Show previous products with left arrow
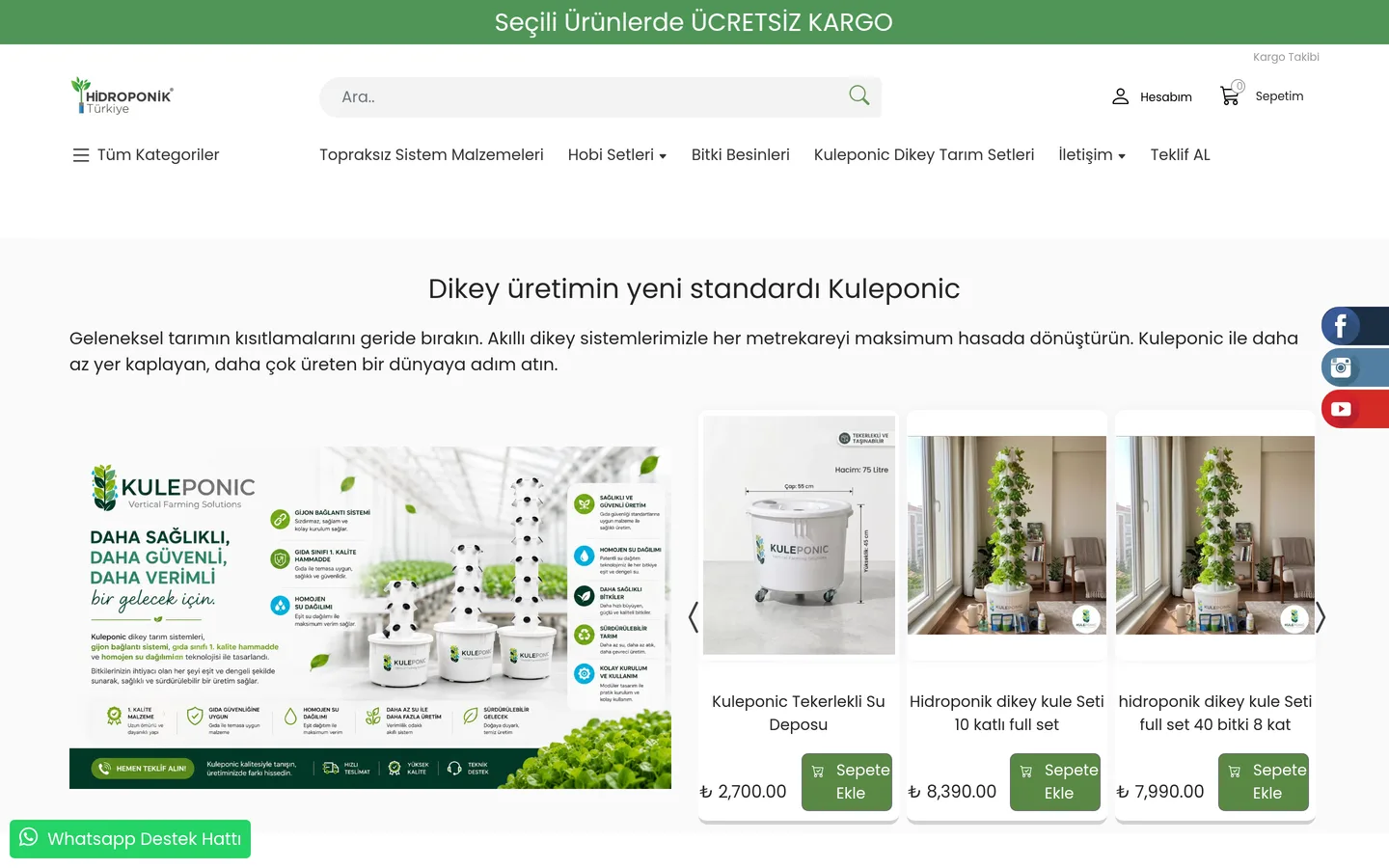1389x868 pixels. coord(693,617)
